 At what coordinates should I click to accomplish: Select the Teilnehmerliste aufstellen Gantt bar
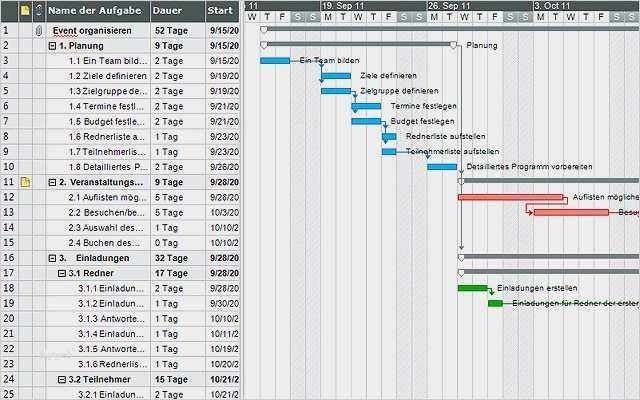(x=389, y=152)
